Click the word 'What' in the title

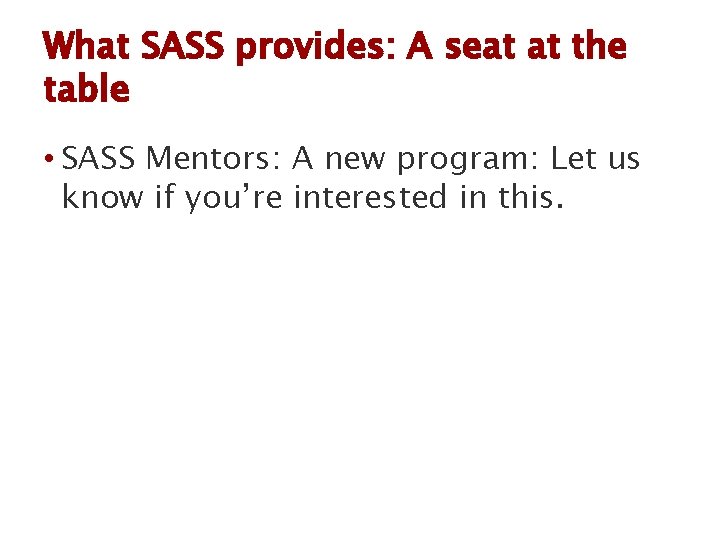(x=86, y=46)
